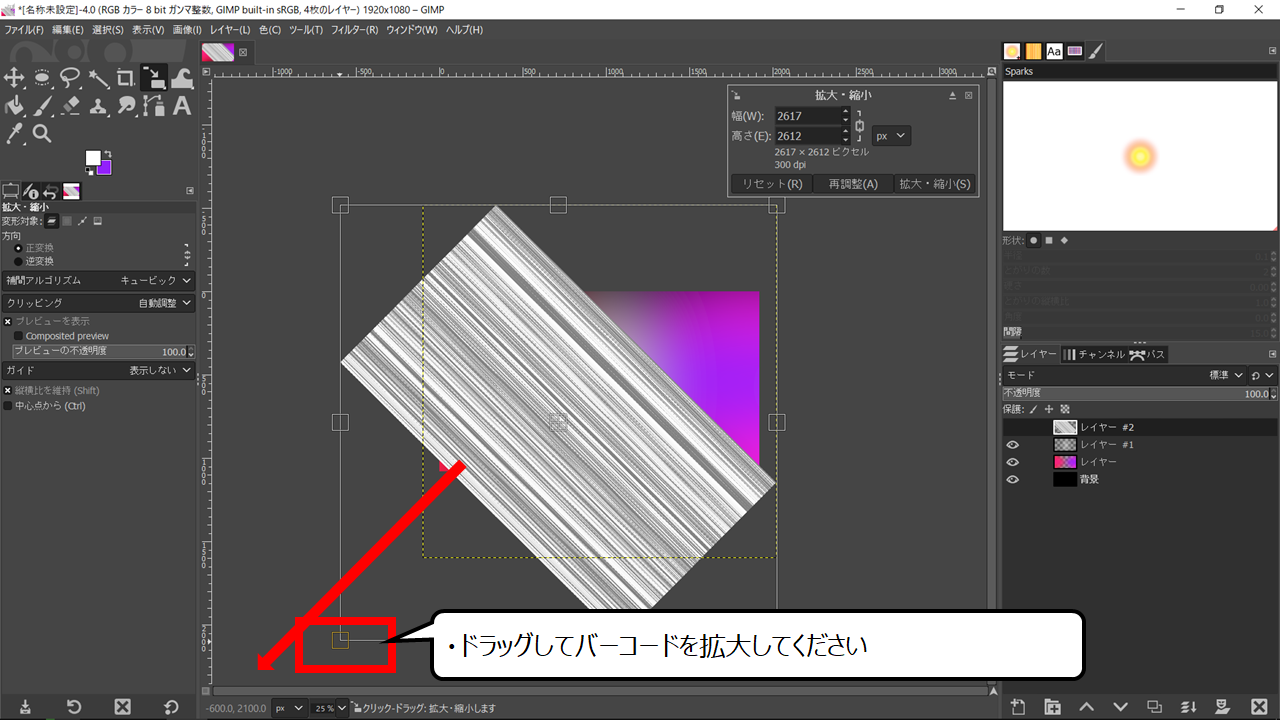Open フィルター(R) menu
1280x720 pixels.
click(355, 30)
